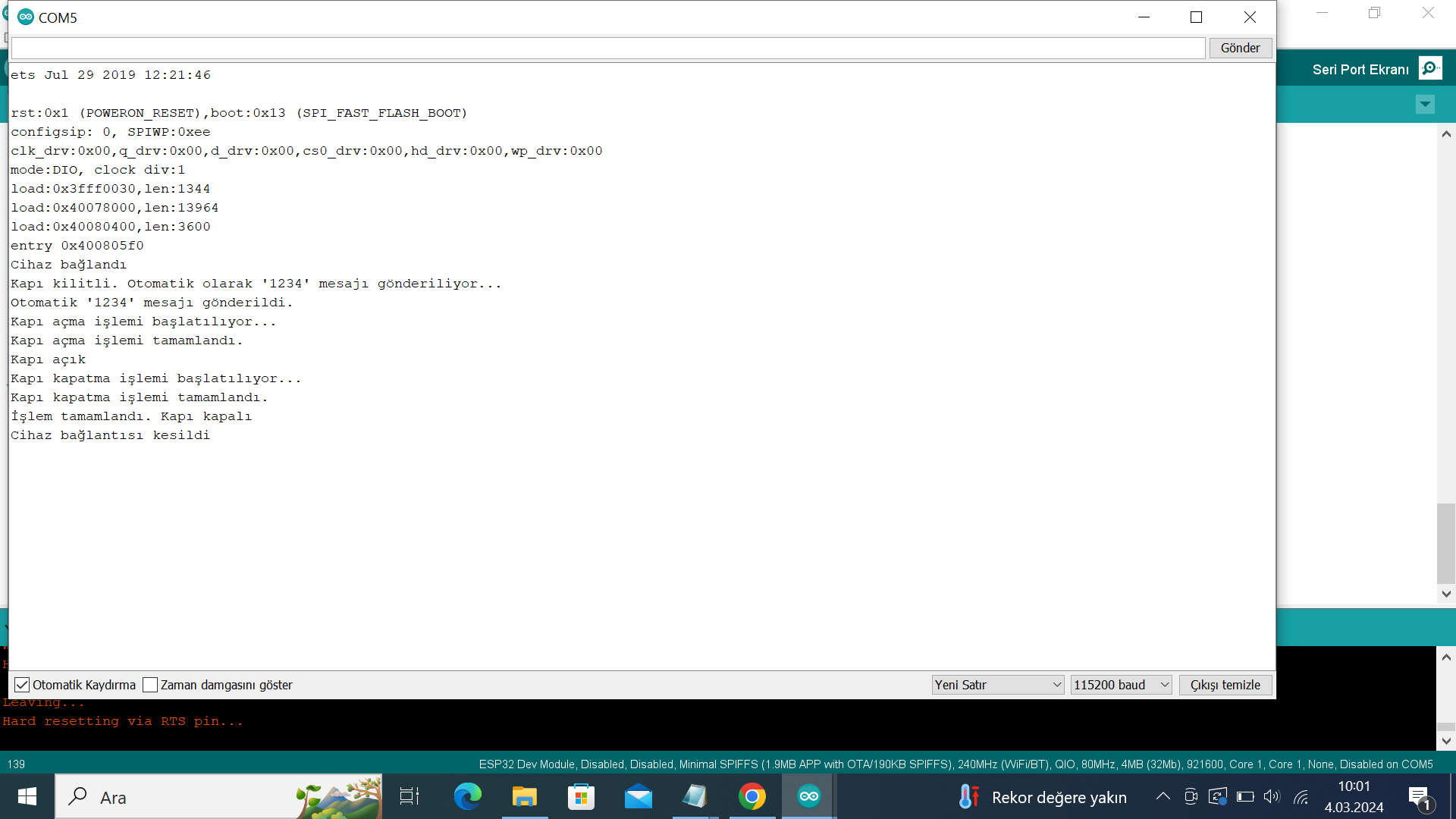Open the notification center icon
This screenshot has height=819, width=1456.
pyautogui.click(x=1420, y=797)
